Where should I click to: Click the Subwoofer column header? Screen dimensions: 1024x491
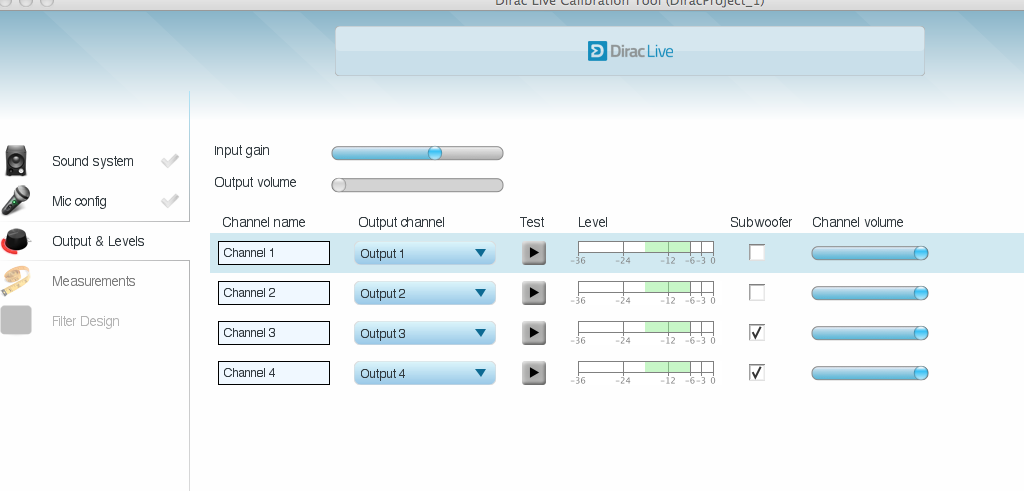tap(761, 222)
